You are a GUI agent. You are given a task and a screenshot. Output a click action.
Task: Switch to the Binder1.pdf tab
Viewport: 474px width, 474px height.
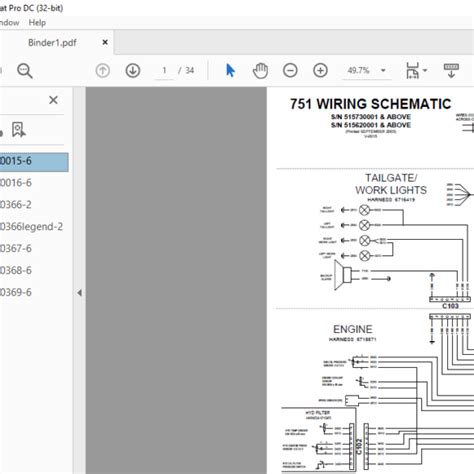tap(52, 43)
